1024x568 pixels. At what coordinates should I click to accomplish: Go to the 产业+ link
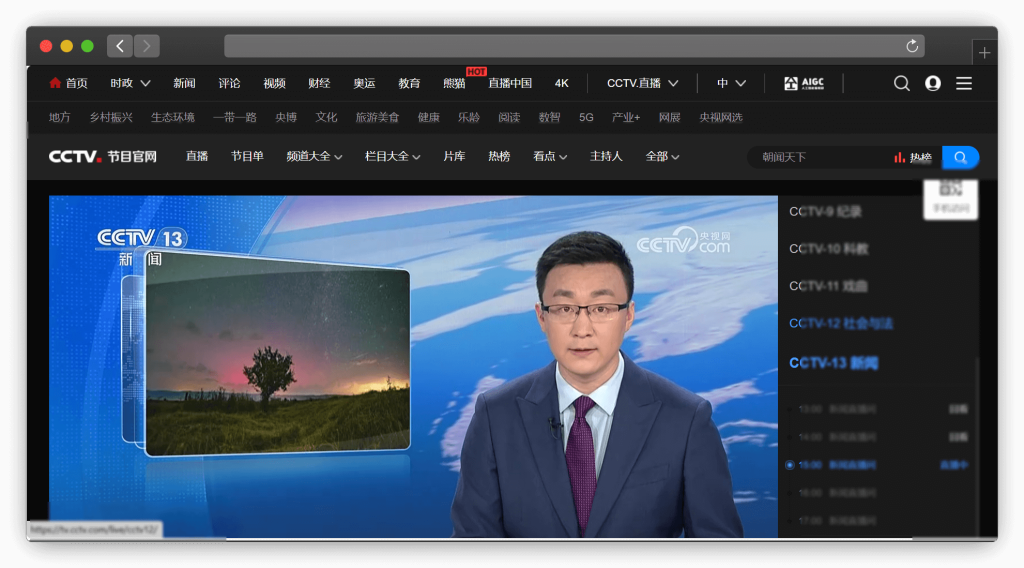coord(626,118)
